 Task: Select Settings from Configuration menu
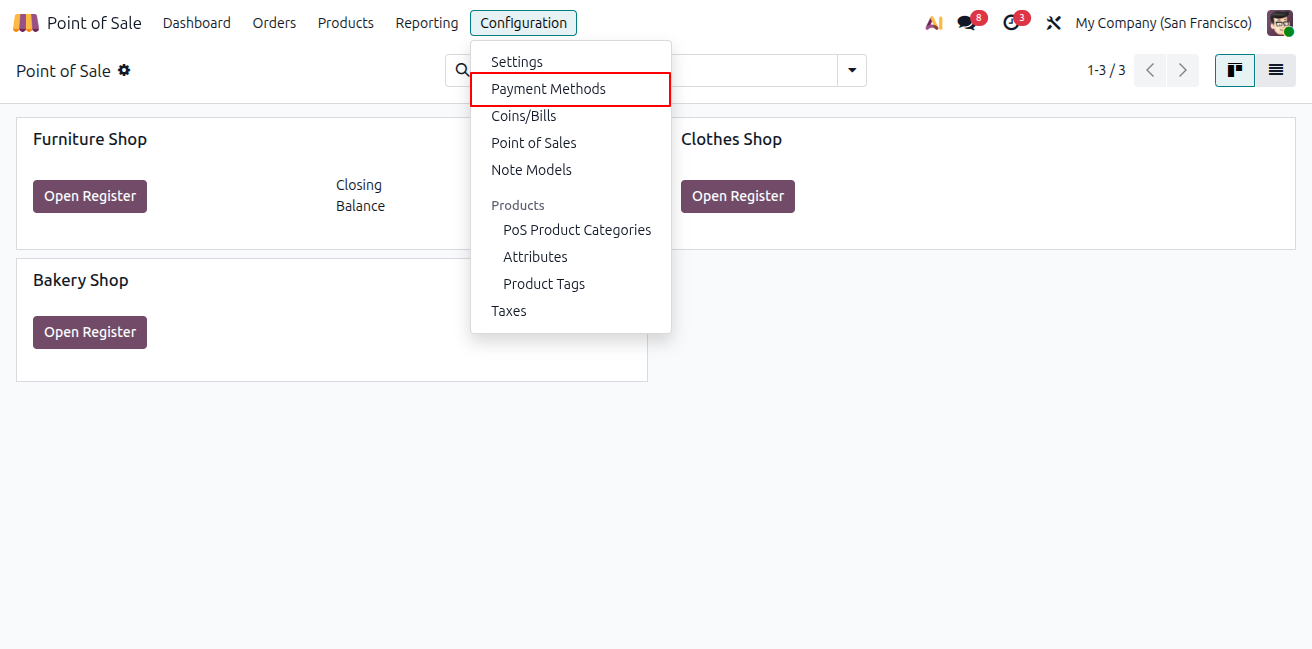(571, 62)
